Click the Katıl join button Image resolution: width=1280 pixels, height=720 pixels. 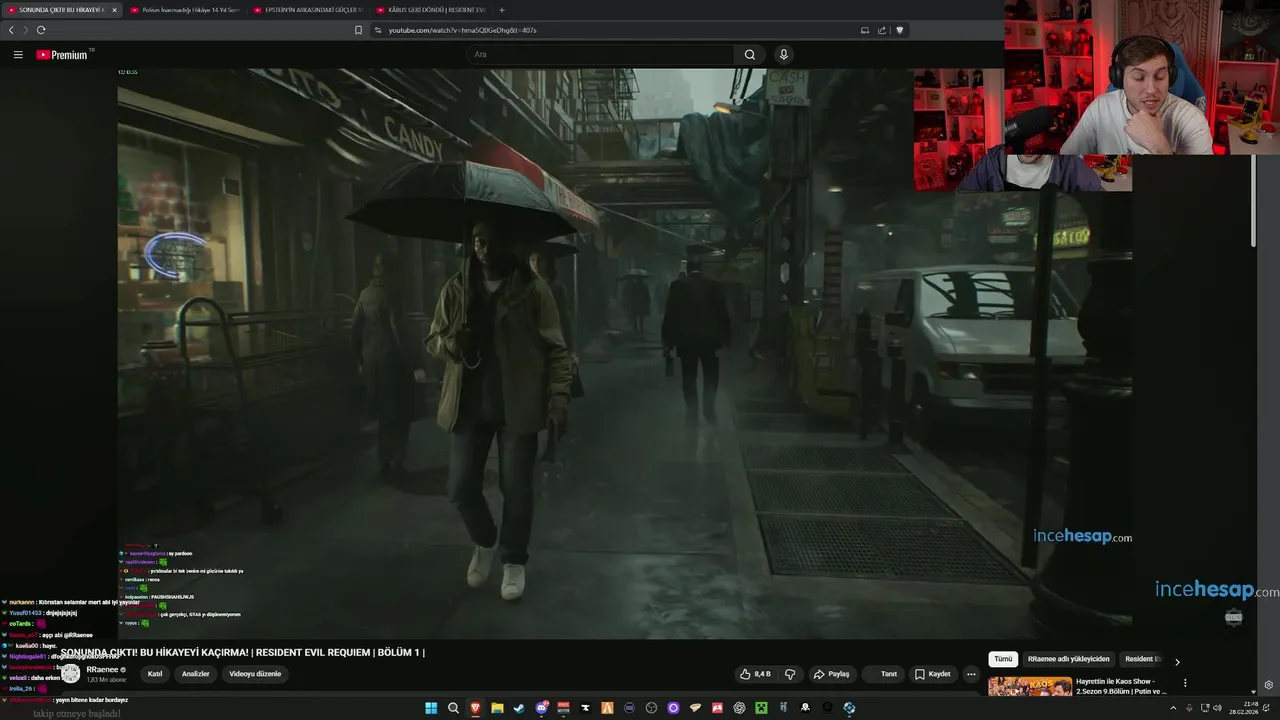point(155,674)
